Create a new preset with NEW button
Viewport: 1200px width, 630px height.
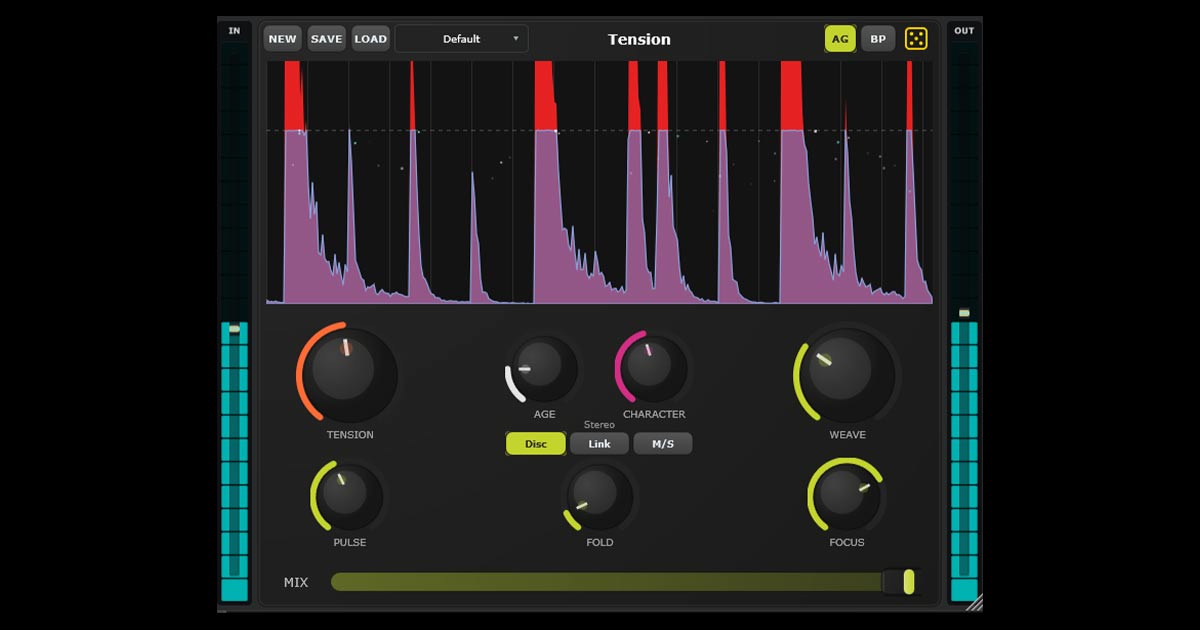click(x=281, y=38)
